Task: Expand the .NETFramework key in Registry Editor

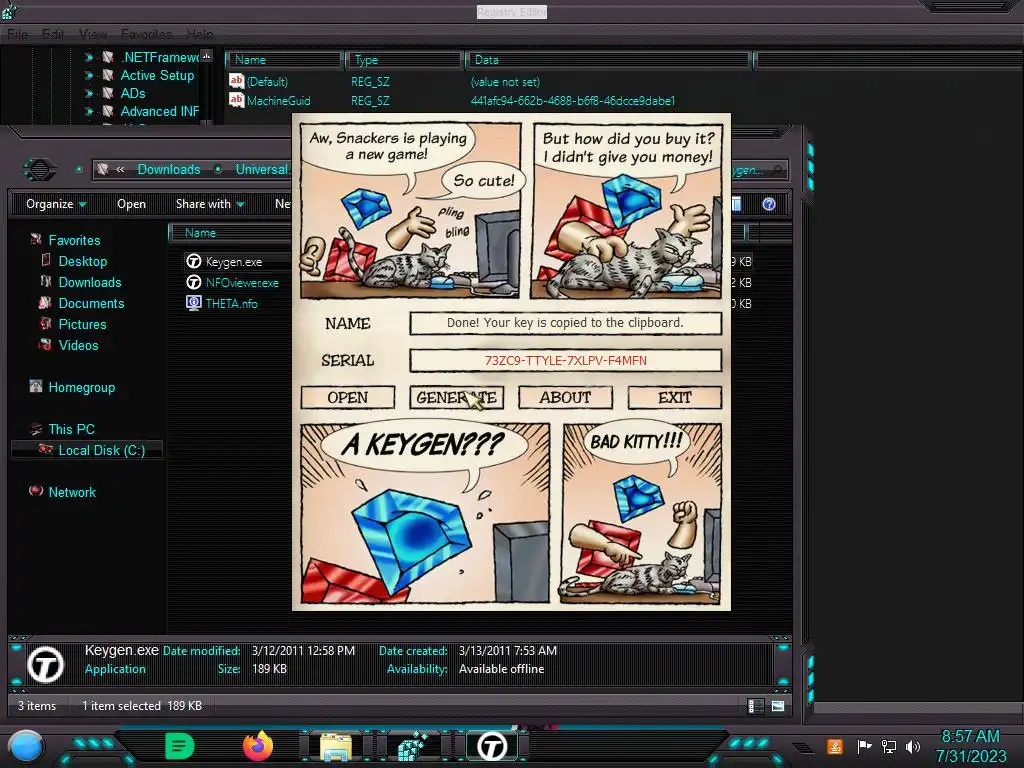Action: coord(89,57)
